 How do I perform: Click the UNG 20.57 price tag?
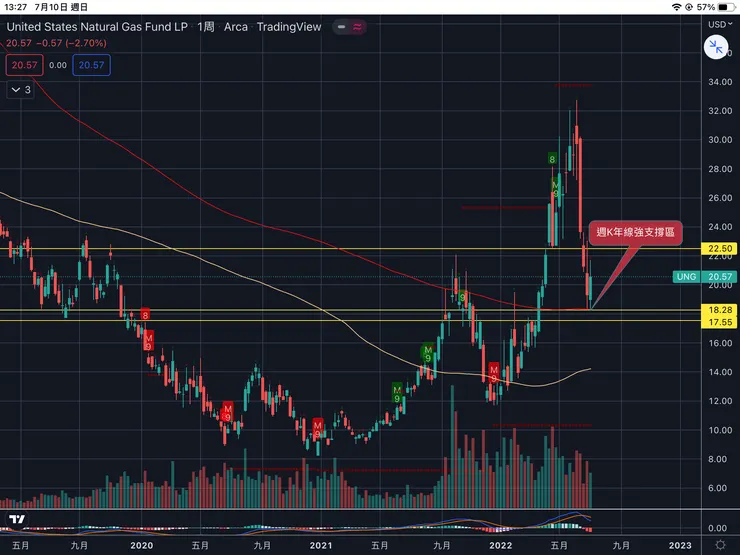(705, 277)
